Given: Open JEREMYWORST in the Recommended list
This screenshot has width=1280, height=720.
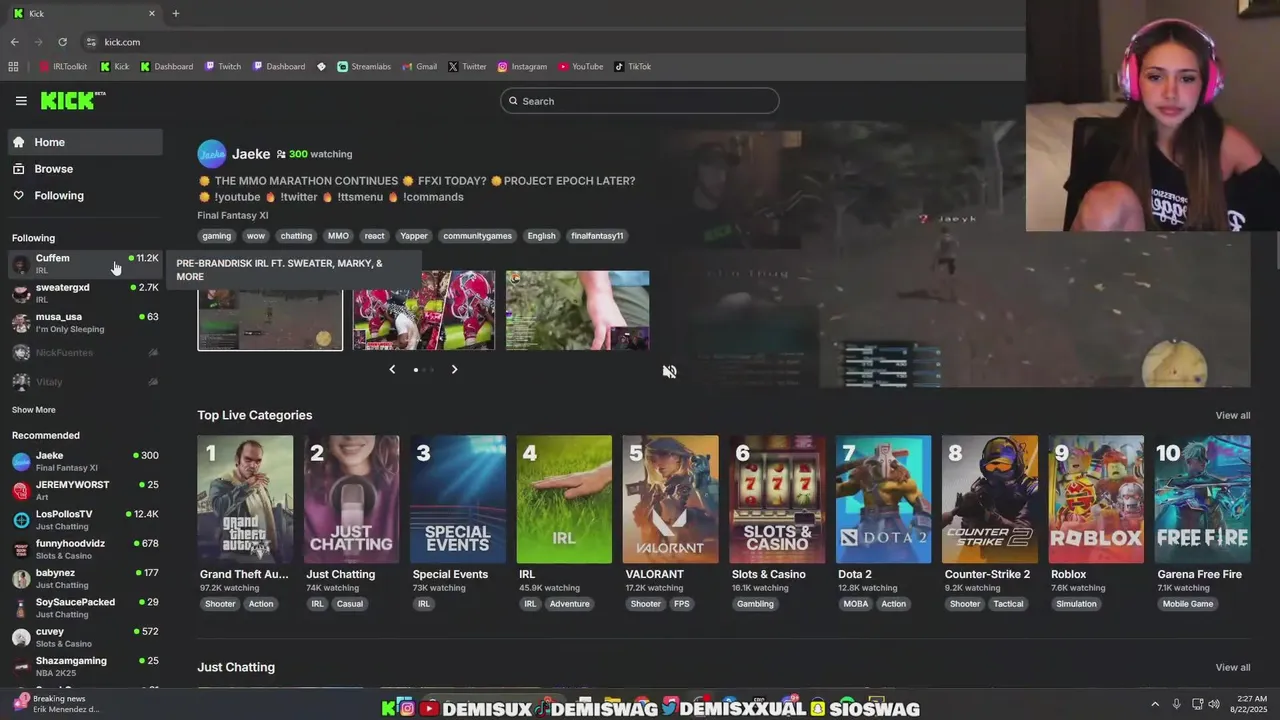Looking at the screenshot, I should [85, 490].
